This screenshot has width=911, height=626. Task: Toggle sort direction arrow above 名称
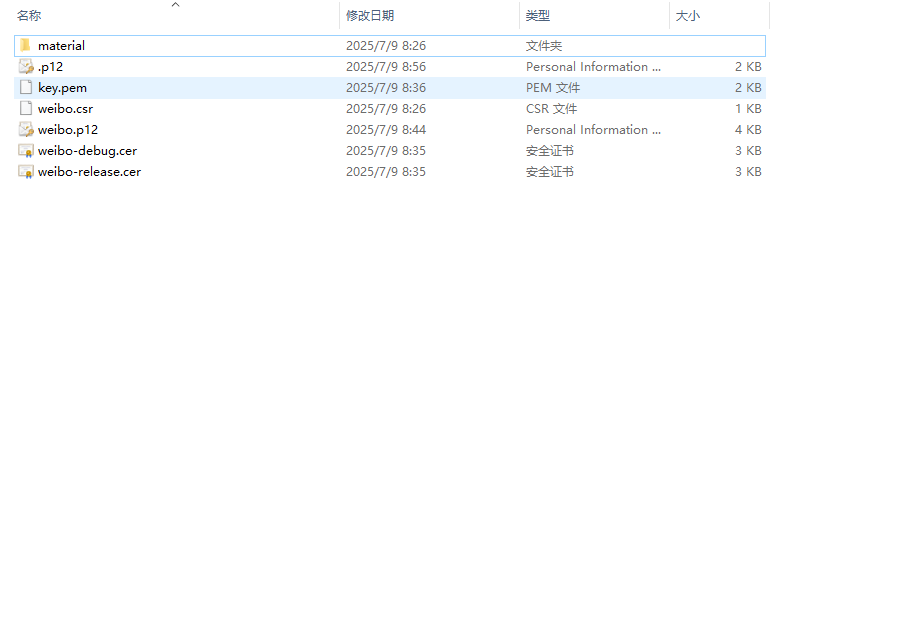coord(175,5)
